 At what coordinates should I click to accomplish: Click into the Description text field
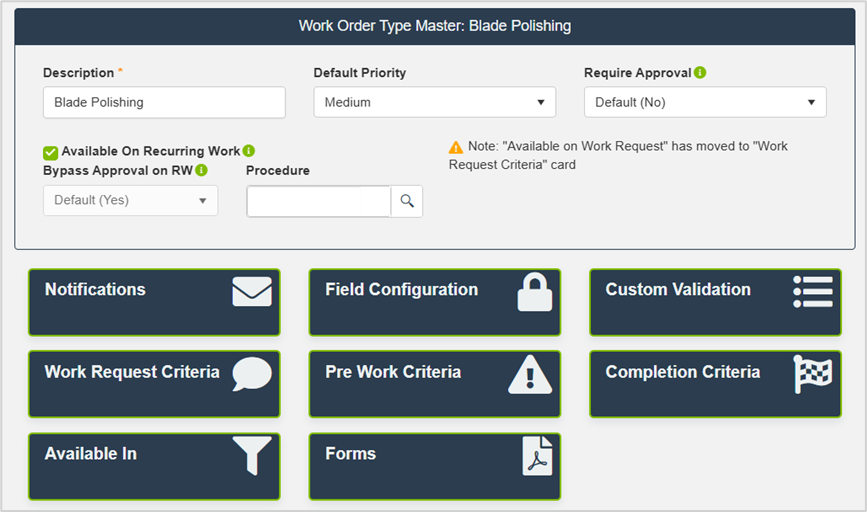[x=164, y=102]
